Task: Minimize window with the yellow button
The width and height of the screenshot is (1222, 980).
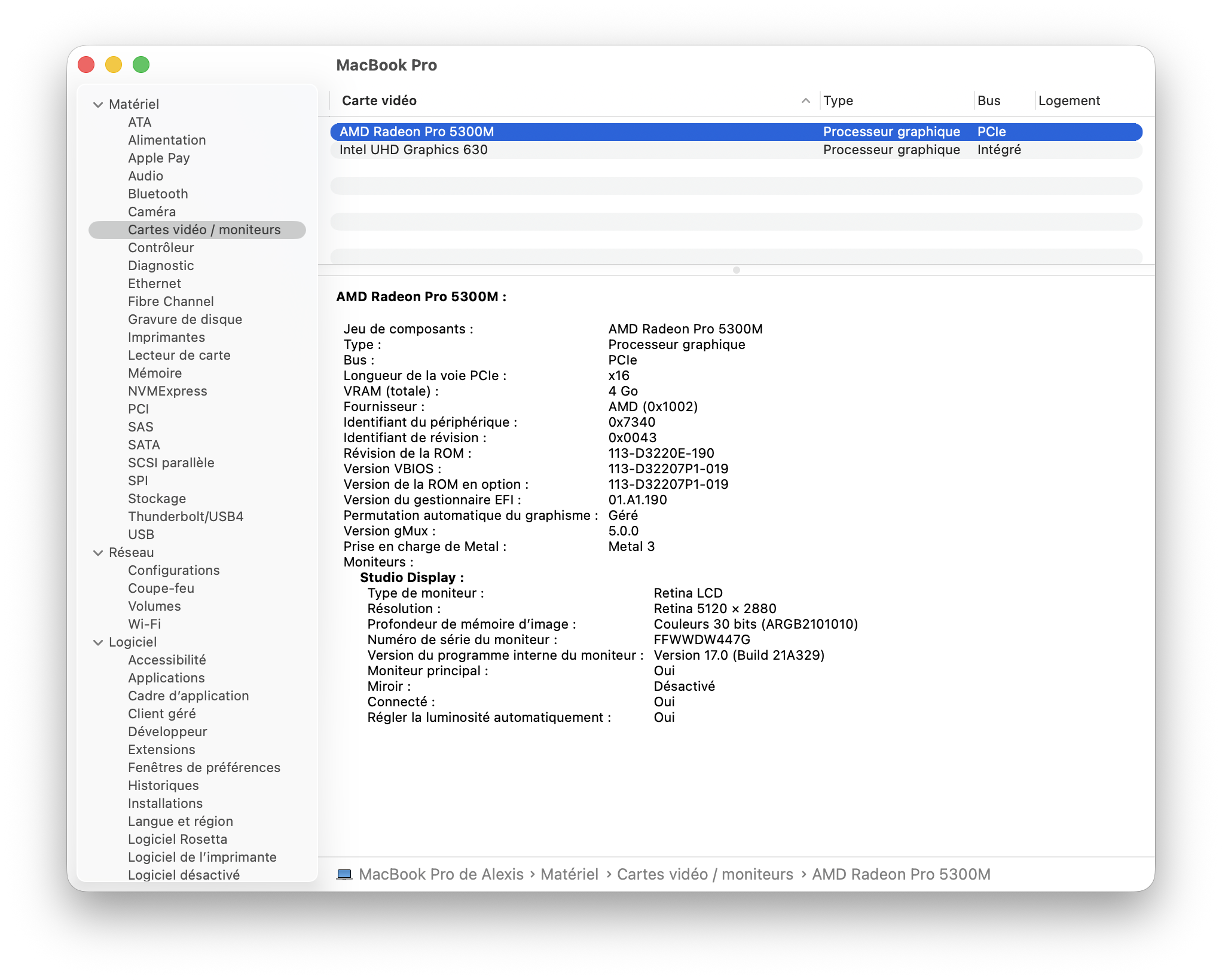Action: pyautogui.click(x=114, y=65)
